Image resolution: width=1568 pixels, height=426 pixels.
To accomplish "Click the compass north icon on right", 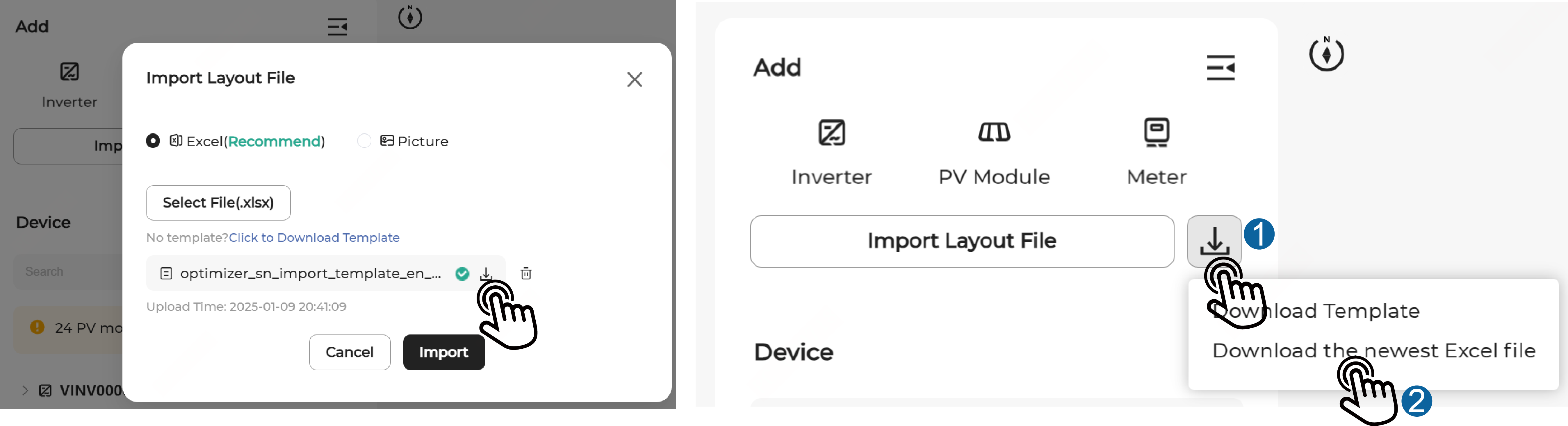I will pyautogui.click(x=1326, y=54).
